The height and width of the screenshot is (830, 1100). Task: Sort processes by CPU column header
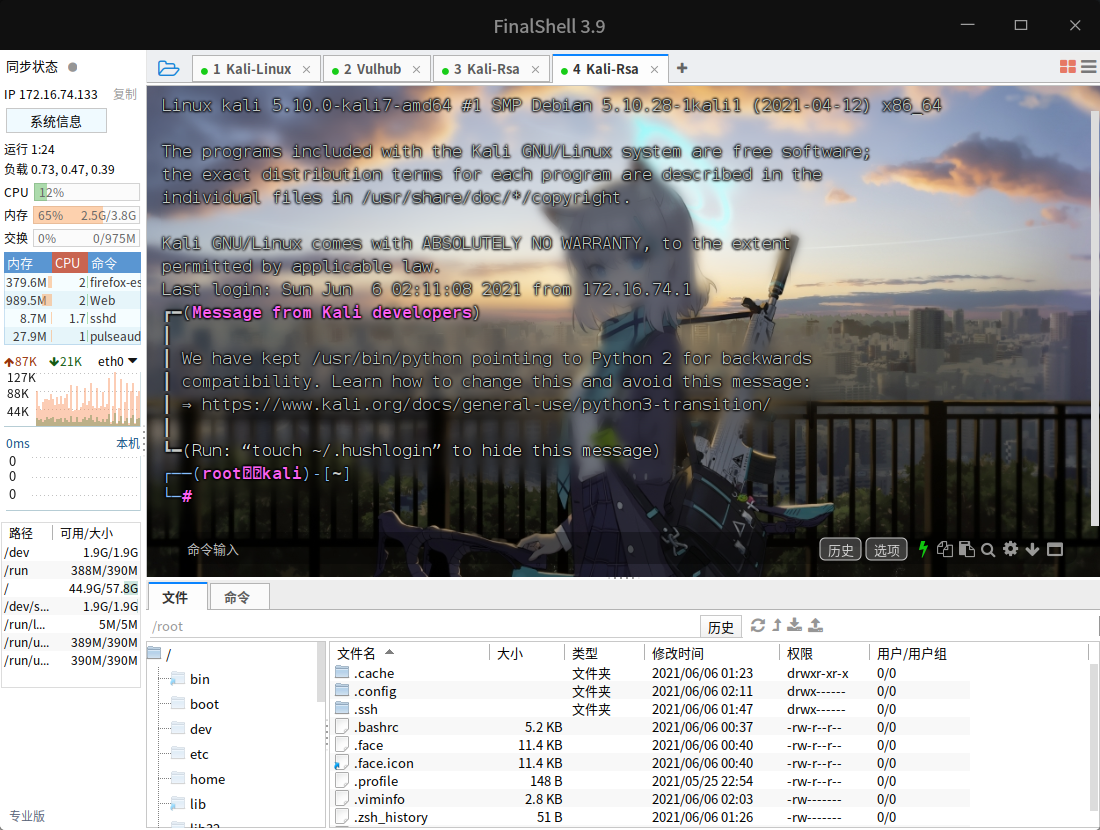click(x=68, y=263)
